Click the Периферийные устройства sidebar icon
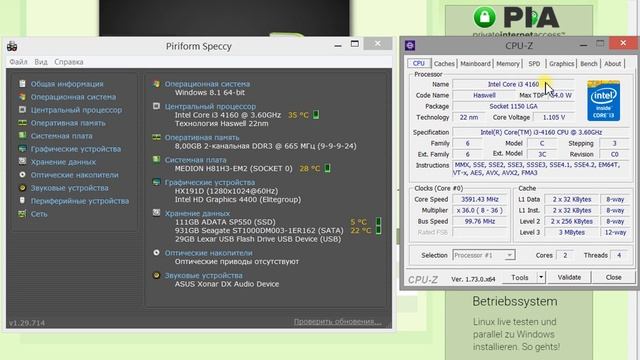Viewport: 640px width, 360px height. click(22, 200)
